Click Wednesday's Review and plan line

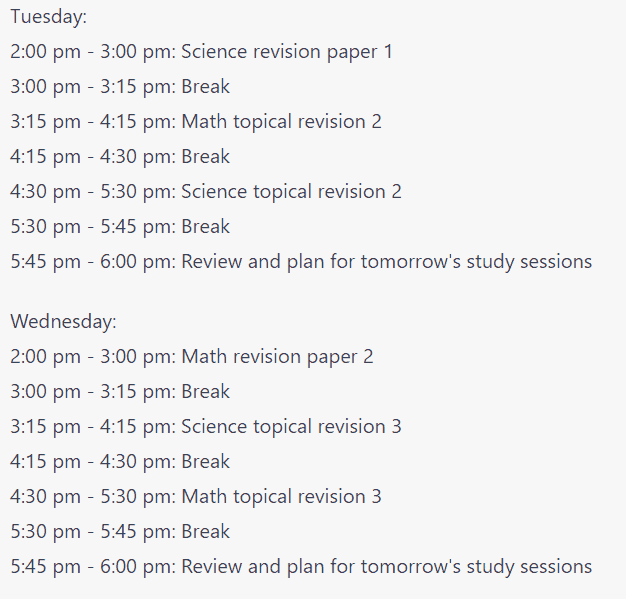click(x=301, y=567)
